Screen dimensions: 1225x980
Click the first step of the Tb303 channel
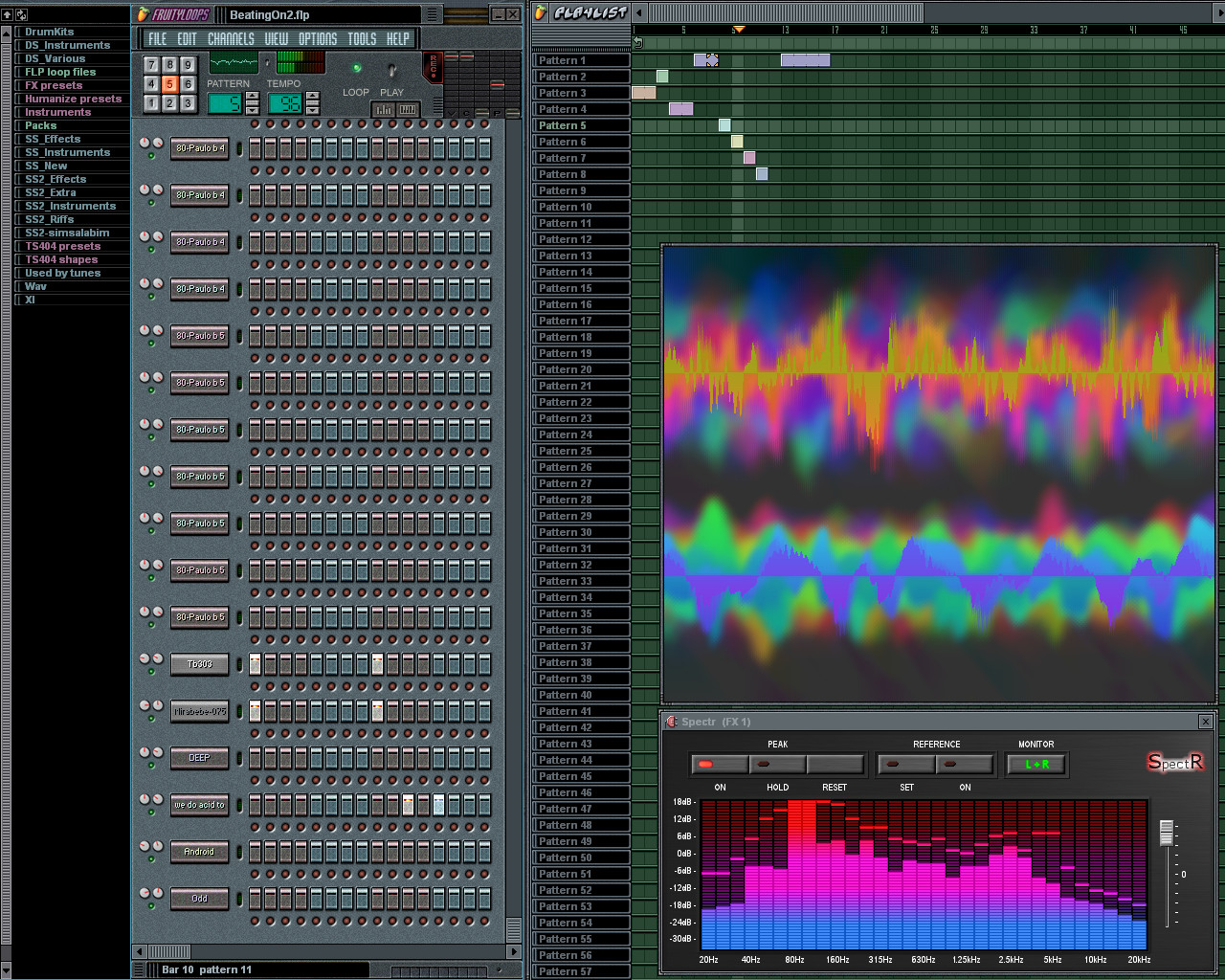pyautogui.click(x=255, y=664)
